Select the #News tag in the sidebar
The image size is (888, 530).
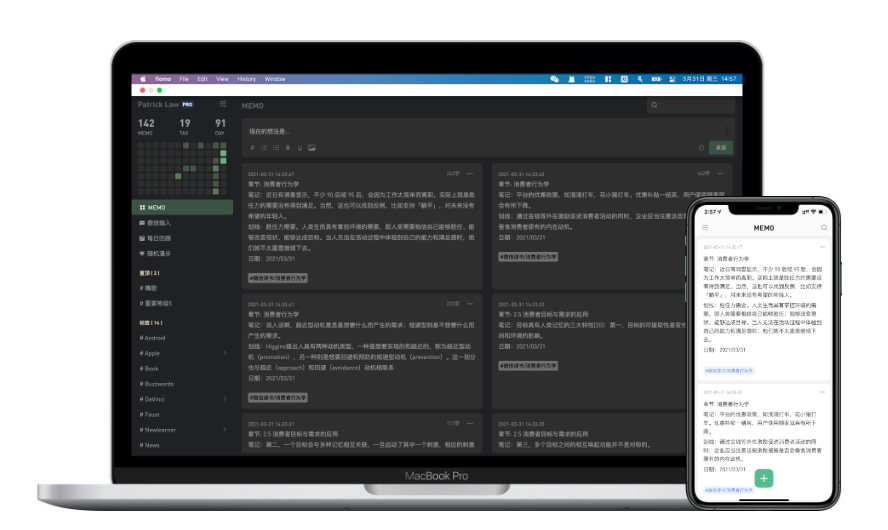point(150,445)
